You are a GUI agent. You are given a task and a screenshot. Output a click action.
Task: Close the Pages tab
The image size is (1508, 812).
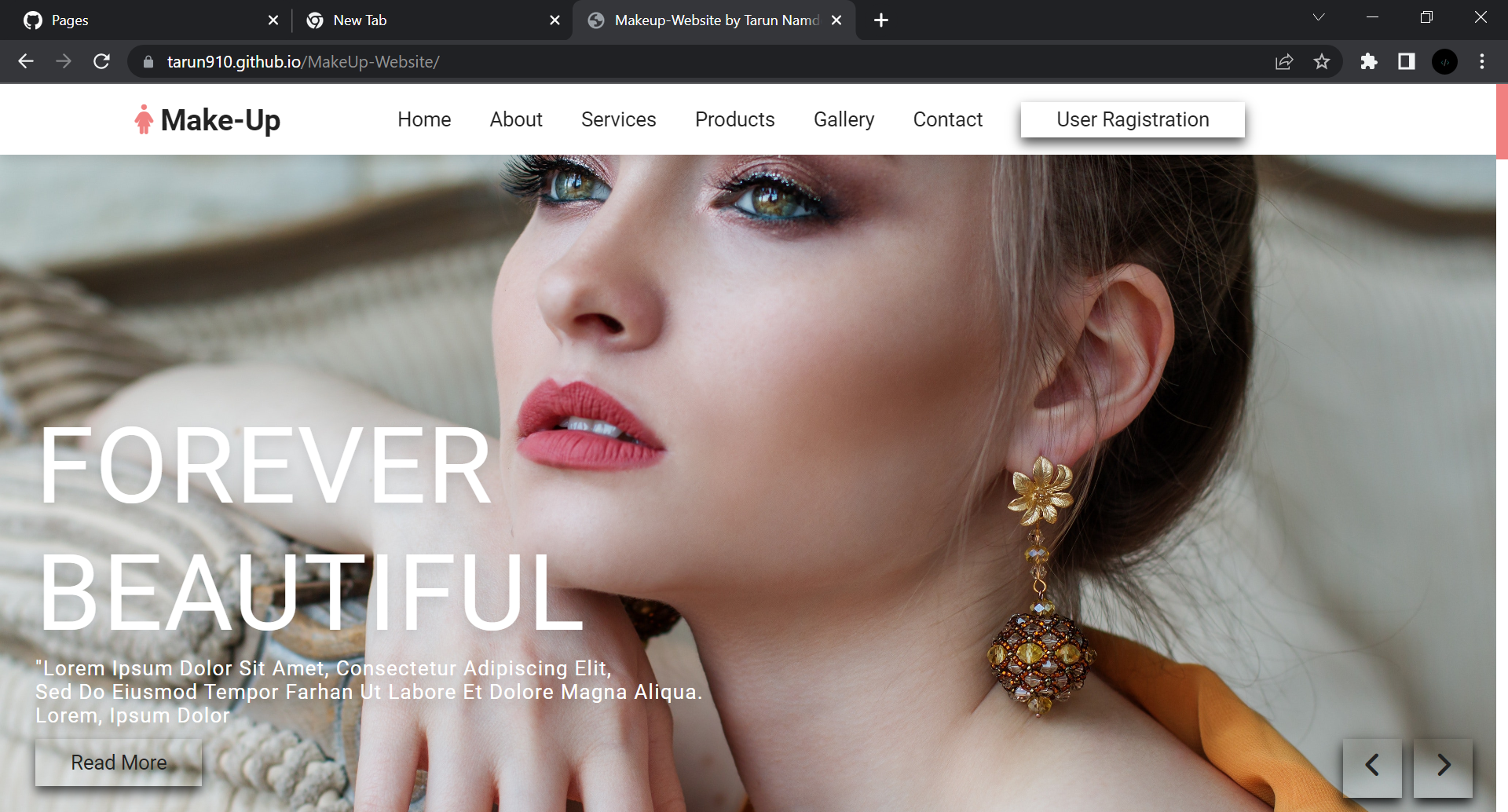click(273, 20)
